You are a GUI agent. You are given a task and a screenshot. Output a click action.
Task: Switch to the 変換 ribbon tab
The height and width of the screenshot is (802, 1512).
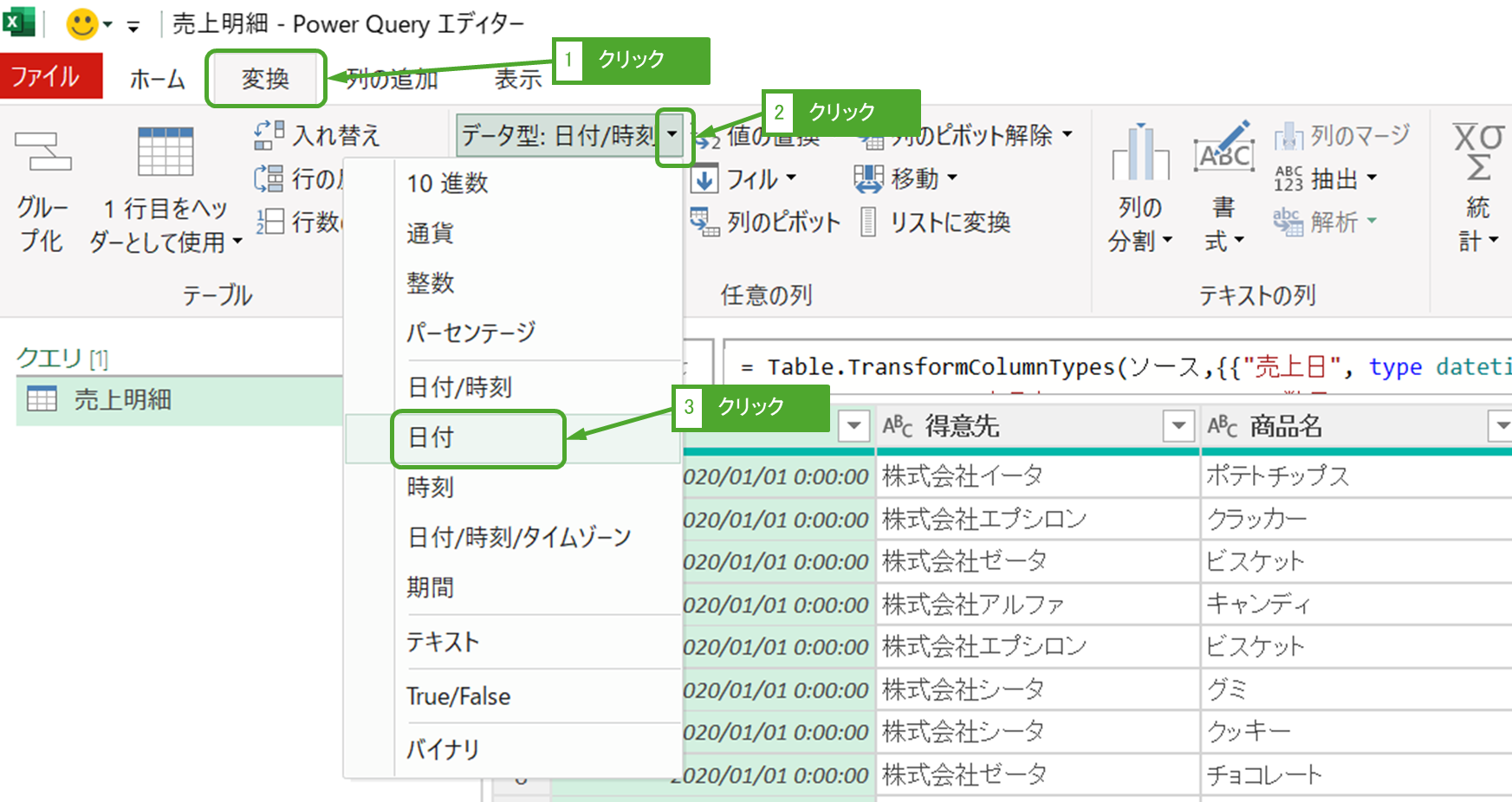coord(265,80)
